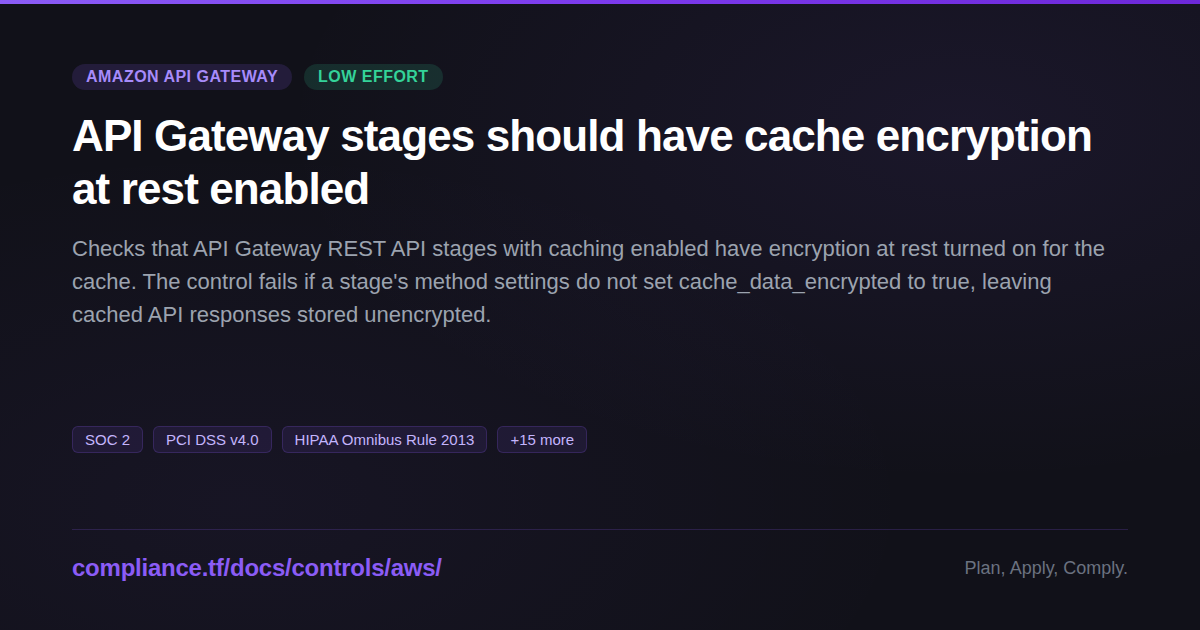Click the horizontal divider above the footer
The width and height of the screenshot is (1200, 630).
[600, 529]
